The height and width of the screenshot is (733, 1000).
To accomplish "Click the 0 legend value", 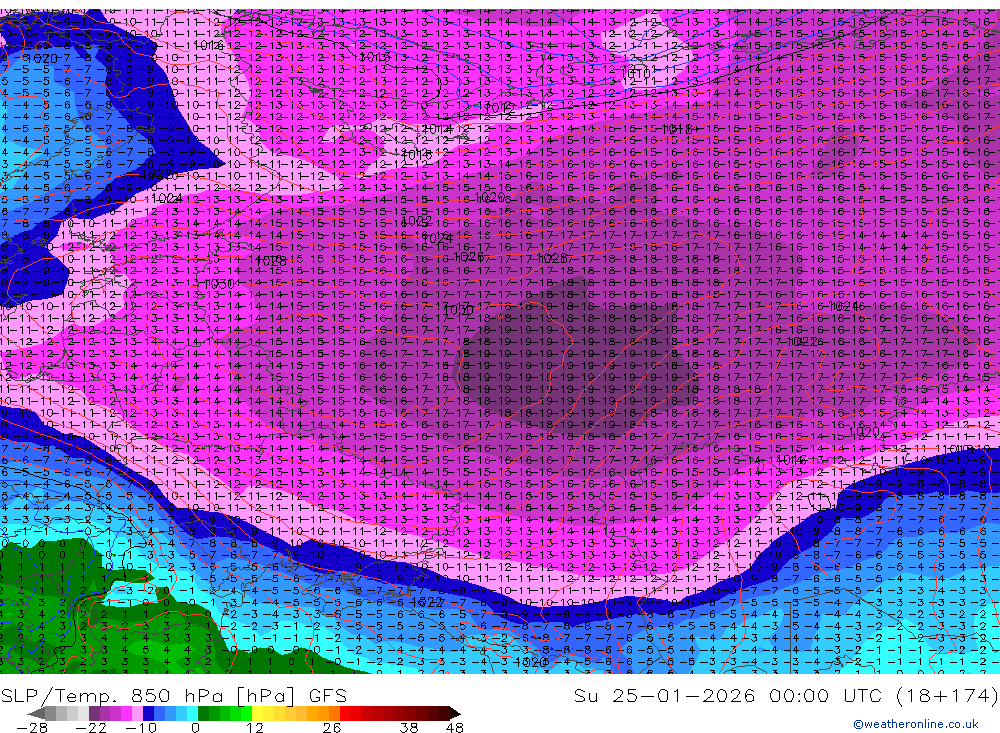I will 195,727.
